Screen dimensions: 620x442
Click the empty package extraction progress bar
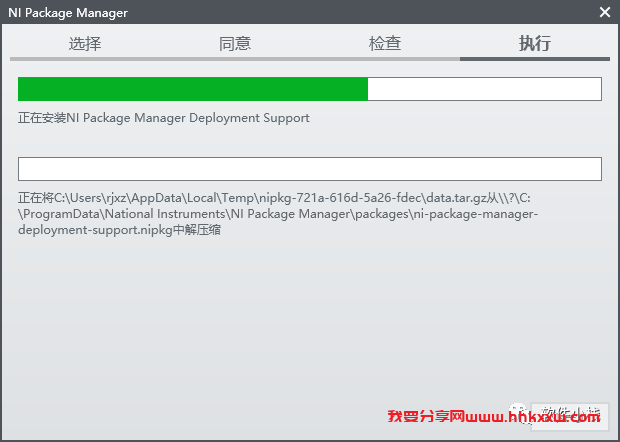(x=310, y=169)
